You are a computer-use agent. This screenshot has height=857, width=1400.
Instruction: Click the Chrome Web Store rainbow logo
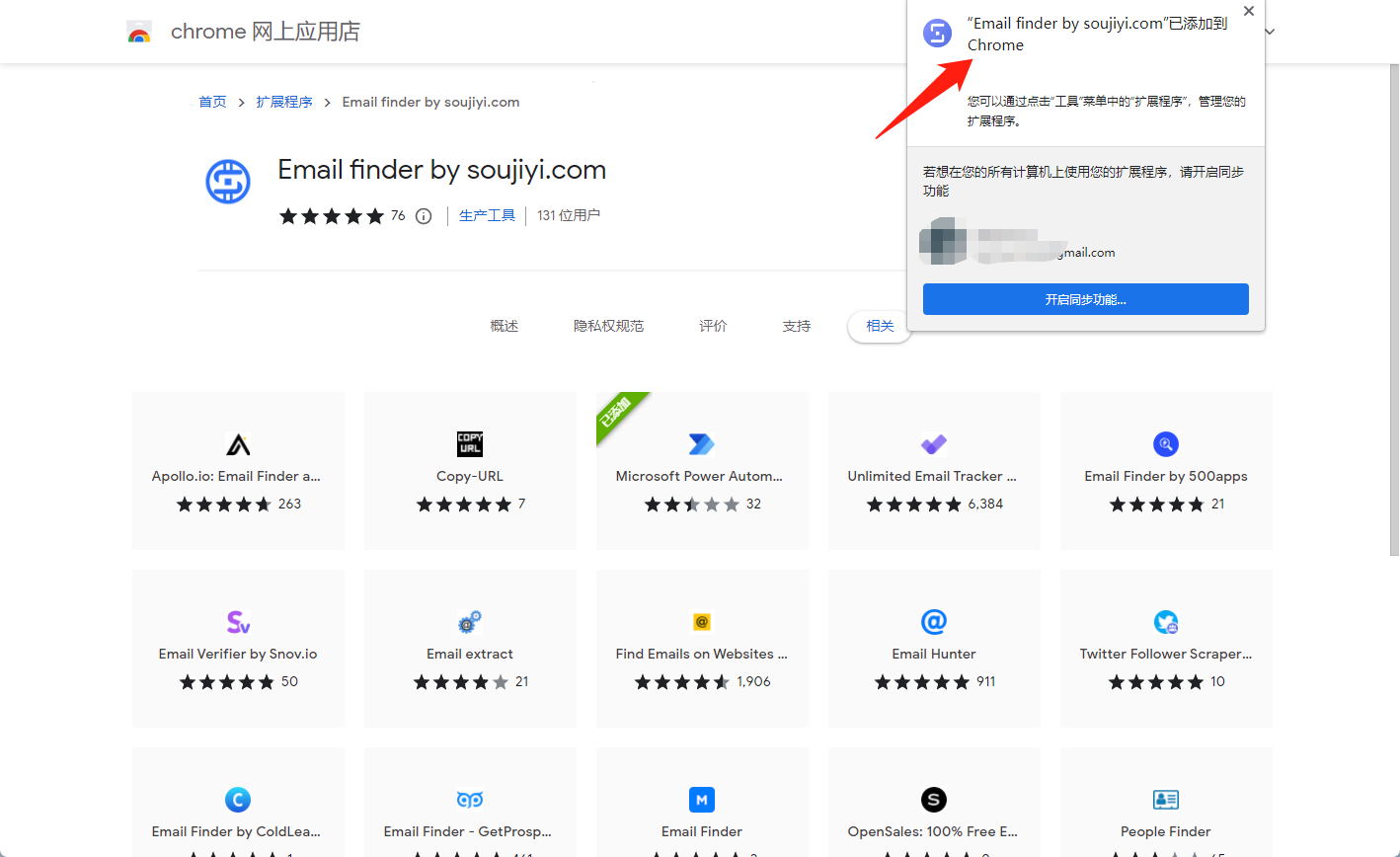click(x=139, y=33)
